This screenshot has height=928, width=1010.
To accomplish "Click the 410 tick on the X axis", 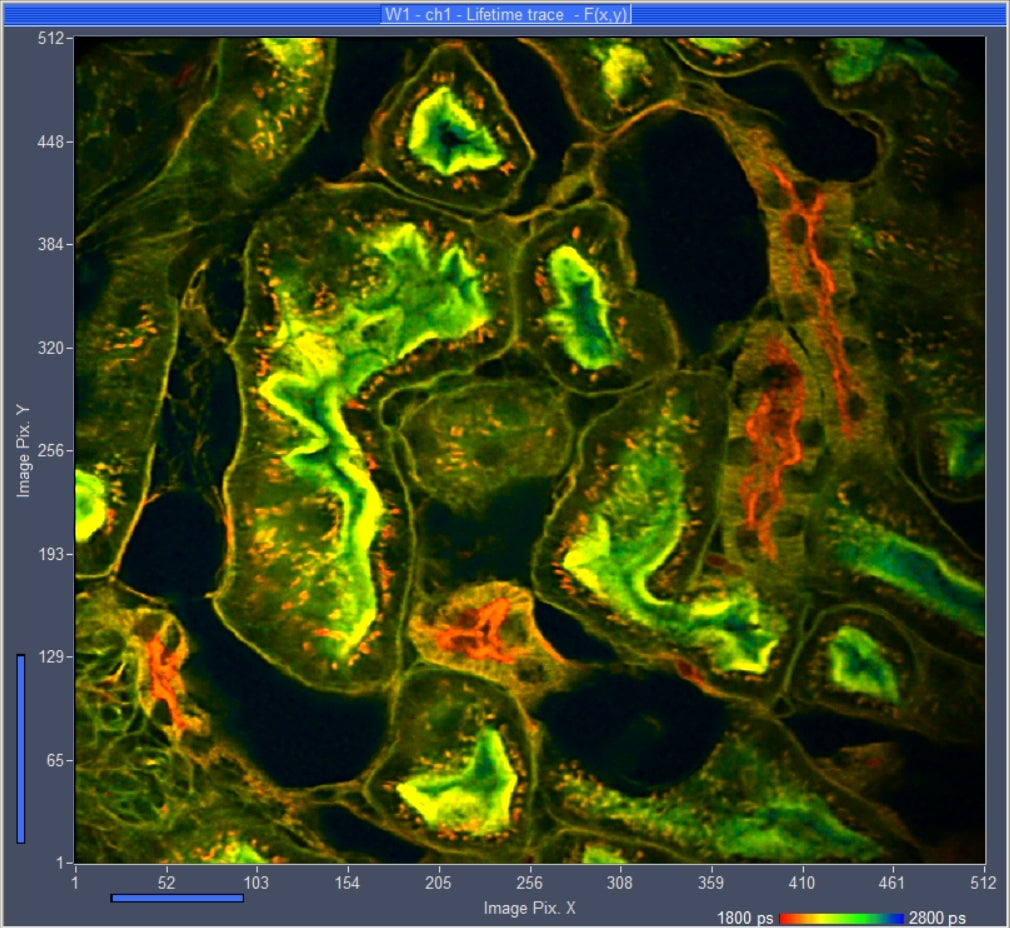I will [802, 883].
